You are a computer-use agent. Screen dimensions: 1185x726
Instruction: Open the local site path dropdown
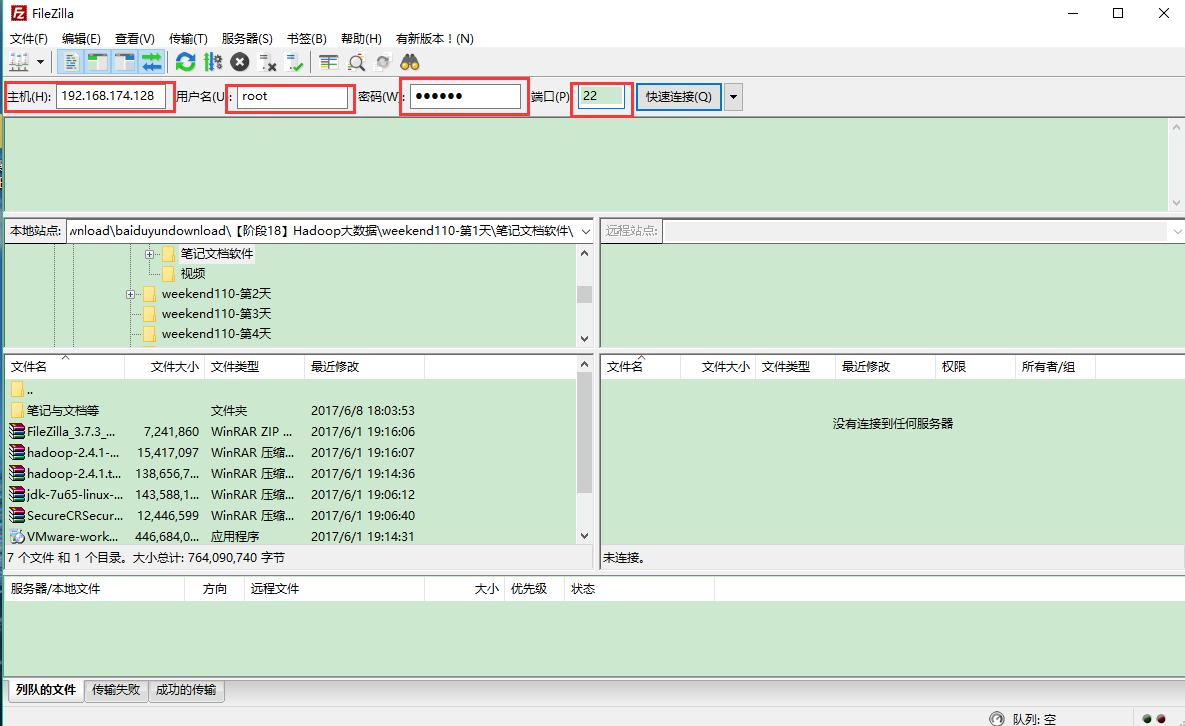[x=586, y=231]
